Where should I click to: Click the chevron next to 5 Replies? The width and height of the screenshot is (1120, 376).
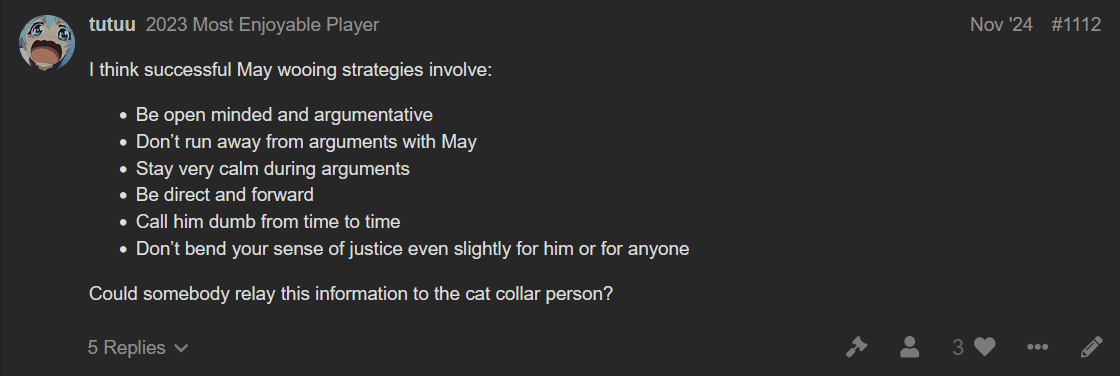[x=181, y=349]
